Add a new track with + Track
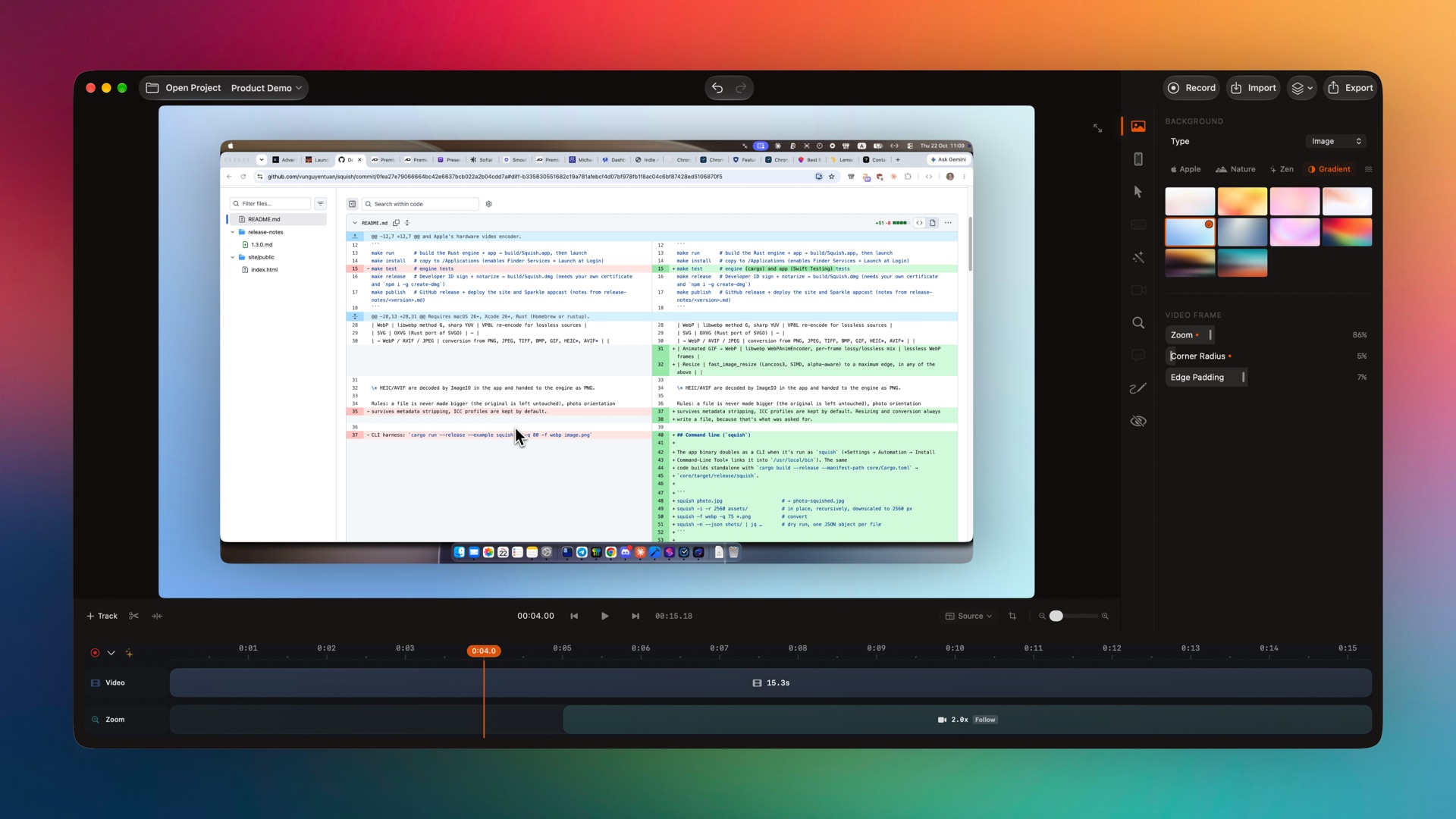The height and width of the screenshot is (819, 1456). point(102,616)
